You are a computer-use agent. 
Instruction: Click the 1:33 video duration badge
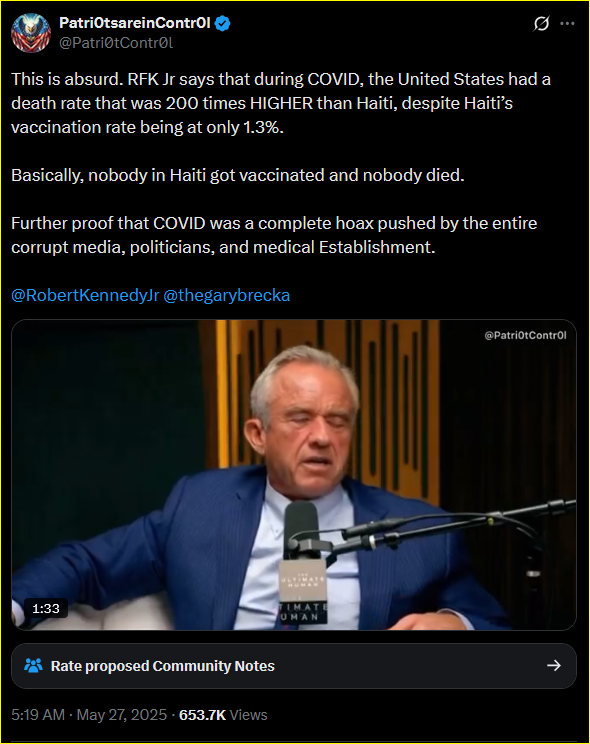pos(46,608)
